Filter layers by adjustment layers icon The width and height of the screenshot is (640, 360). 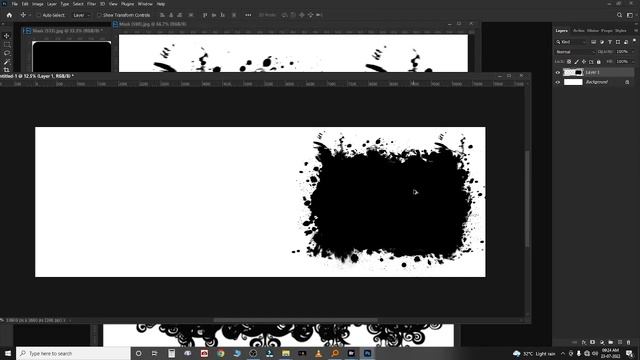point(602,42)
